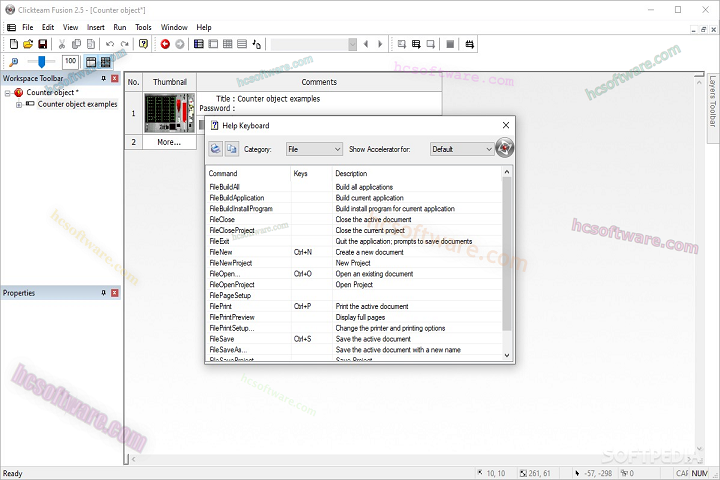Collapse the Counter object tree node
The width and height of the screenshot is (720, 480).
[7, 93]
